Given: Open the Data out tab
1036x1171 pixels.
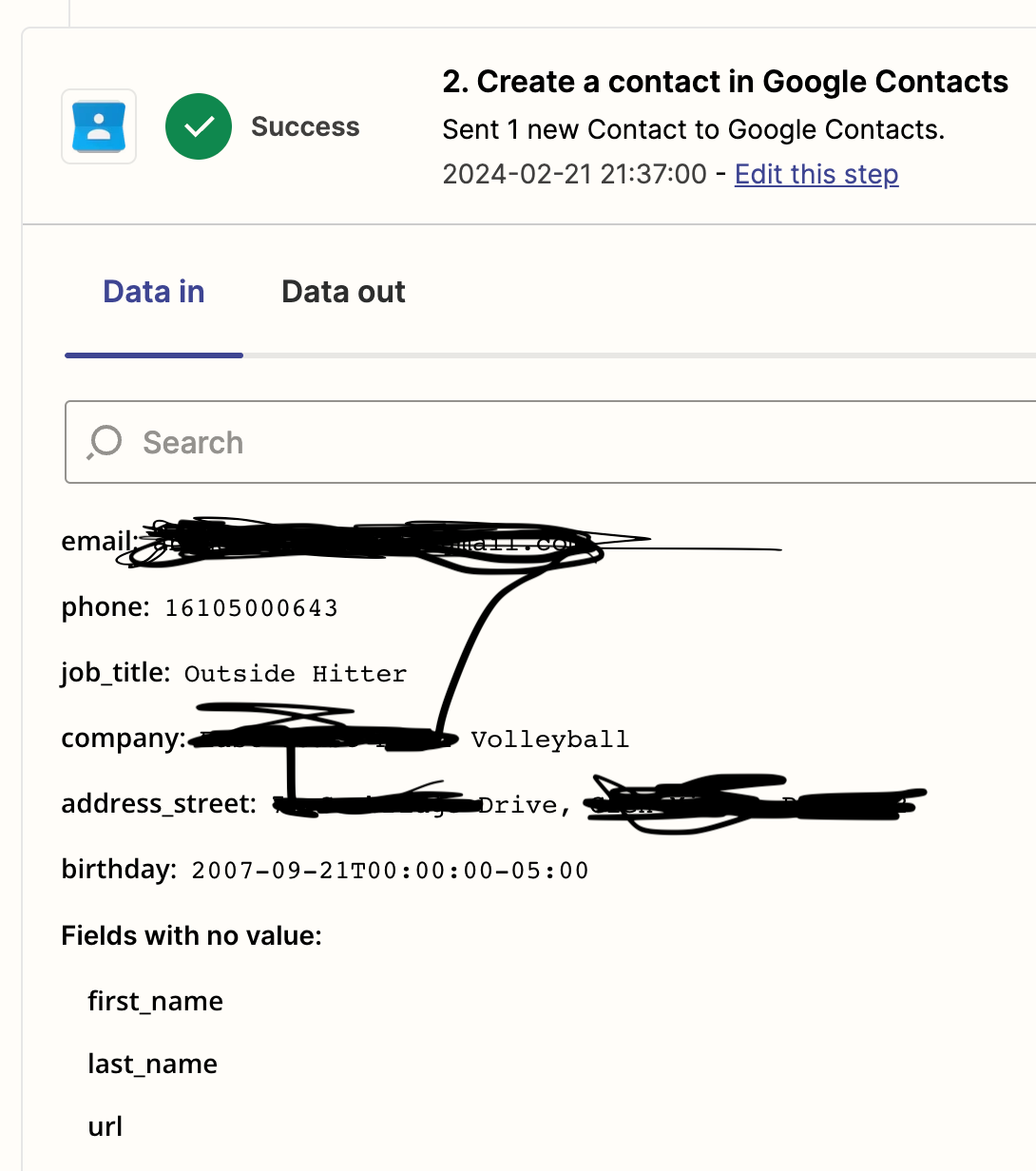Looking at the screenshot, I should [343, 292].
